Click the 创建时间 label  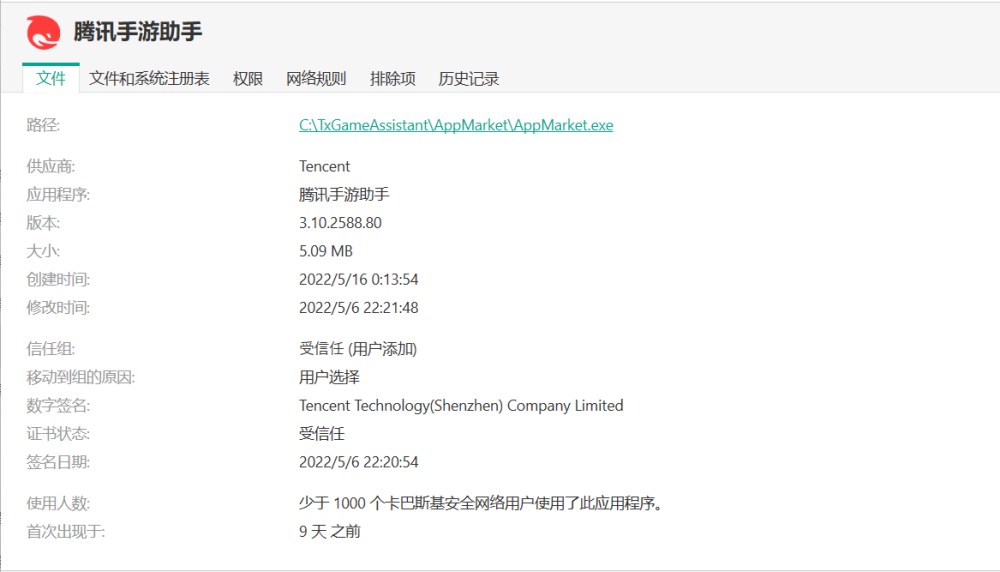click(58, 279)
